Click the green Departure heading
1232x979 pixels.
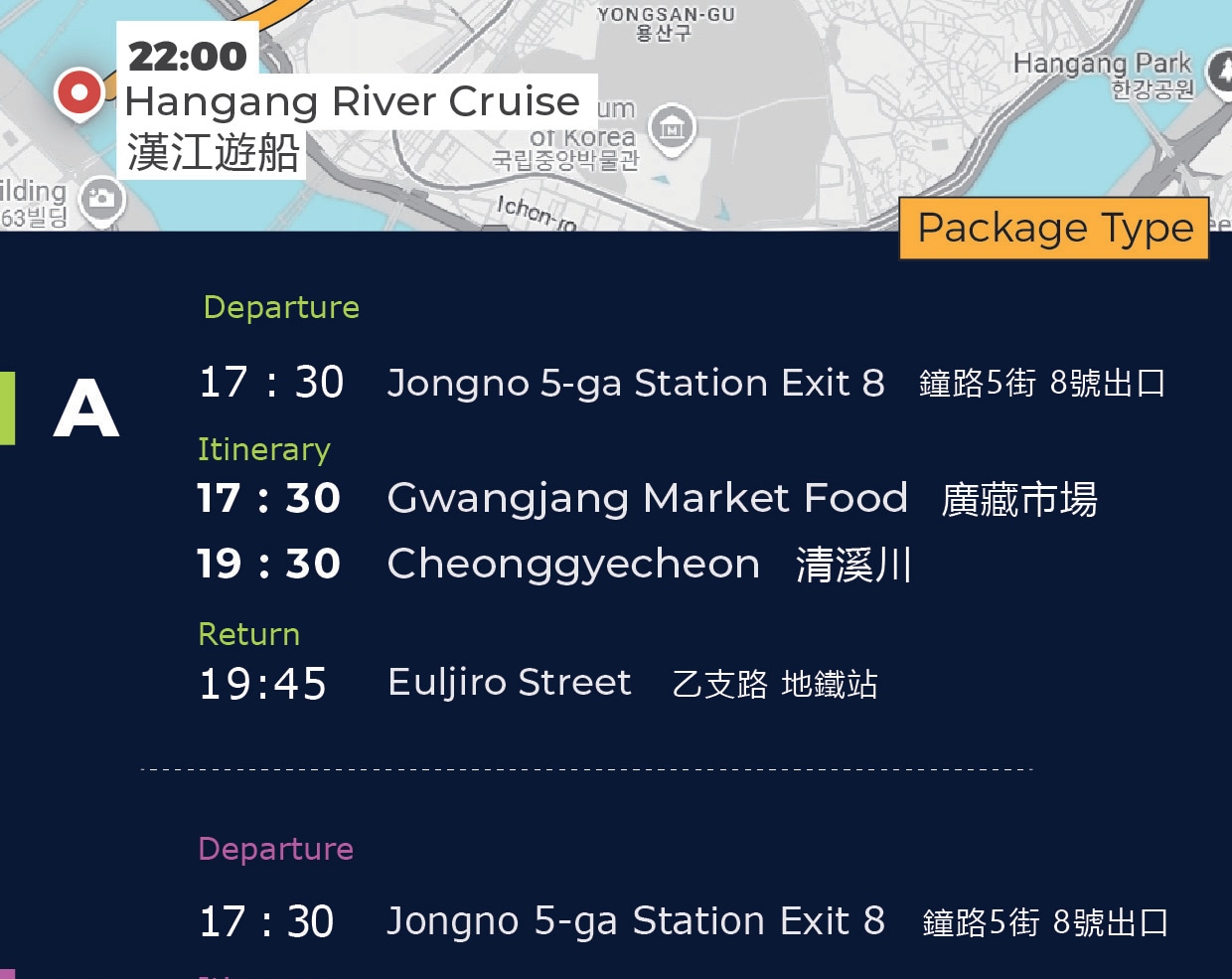click(281, 307)
